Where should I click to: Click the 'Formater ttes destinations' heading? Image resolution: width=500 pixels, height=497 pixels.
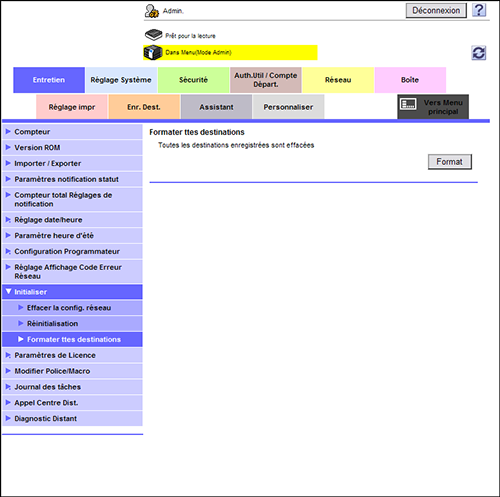tap(197, 132)
